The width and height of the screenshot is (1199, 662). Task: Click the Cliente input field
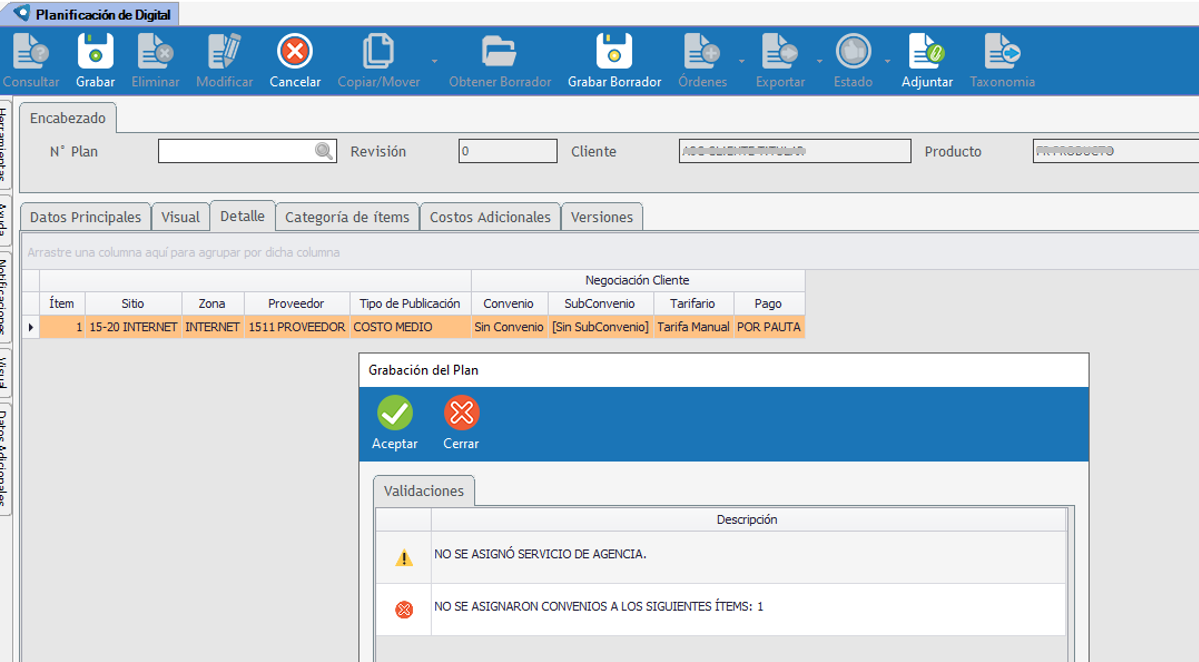click(794, 151)
